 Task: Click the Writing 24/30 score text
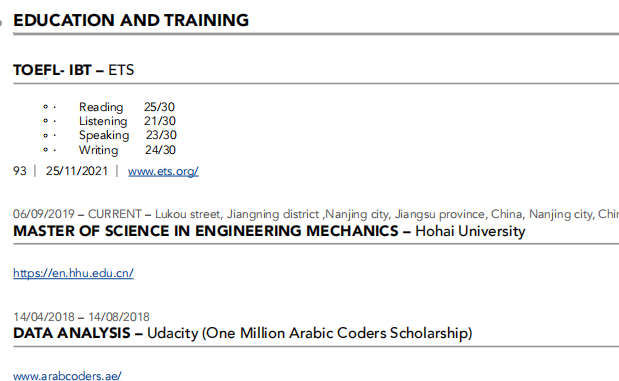pos(160,150)
